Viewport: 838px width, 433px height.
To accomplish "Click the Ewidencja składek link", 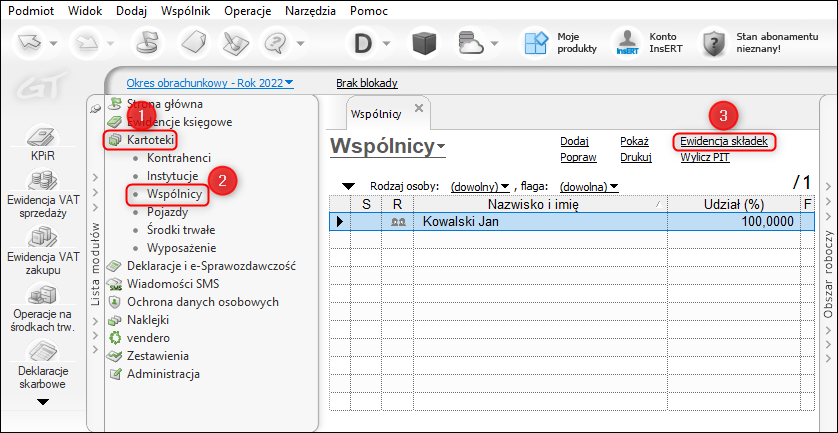I will point(724,141).
